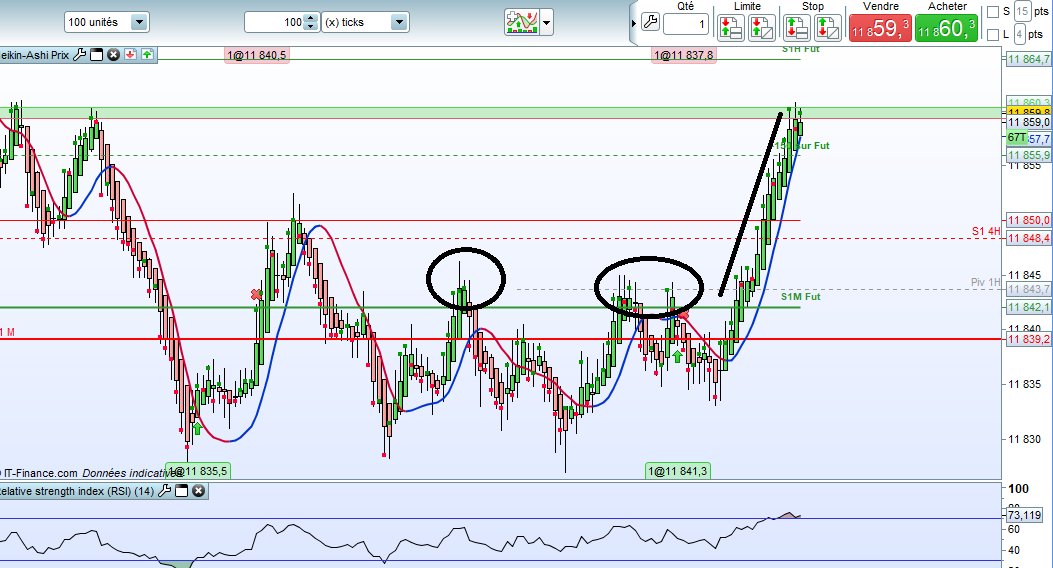Screen dimensions: 1053x568
Task: Click the red X trade marker on chart
Action: pyautogui.click(x=256, y=294)
